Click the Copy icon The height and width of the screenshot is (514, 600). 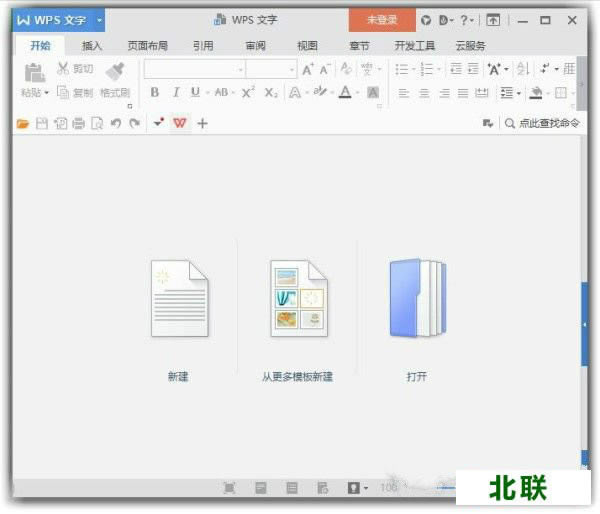(63, 92)
